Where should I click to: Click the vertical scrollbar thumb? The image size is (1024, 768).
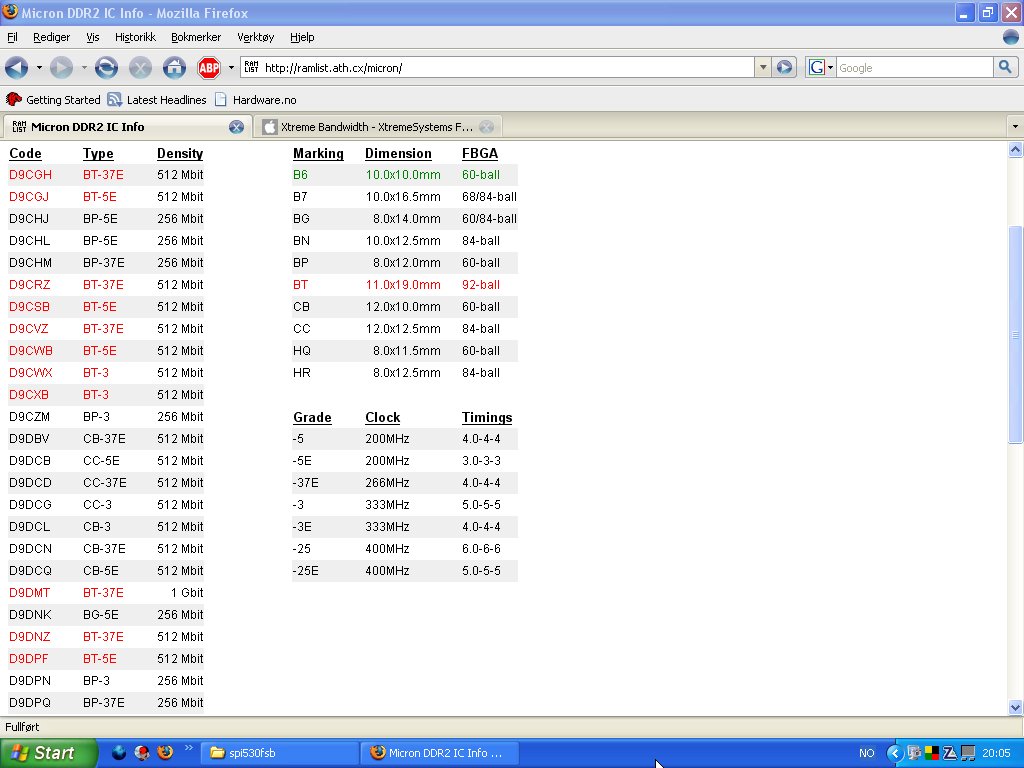(x=1015, y=334)
